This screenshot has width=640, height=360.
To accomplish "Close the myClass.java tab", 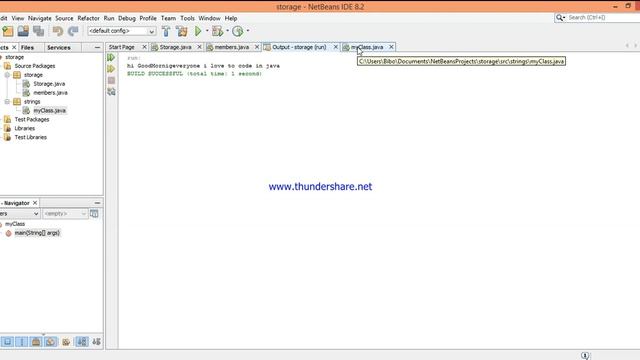I will click(x=391, y=47).
